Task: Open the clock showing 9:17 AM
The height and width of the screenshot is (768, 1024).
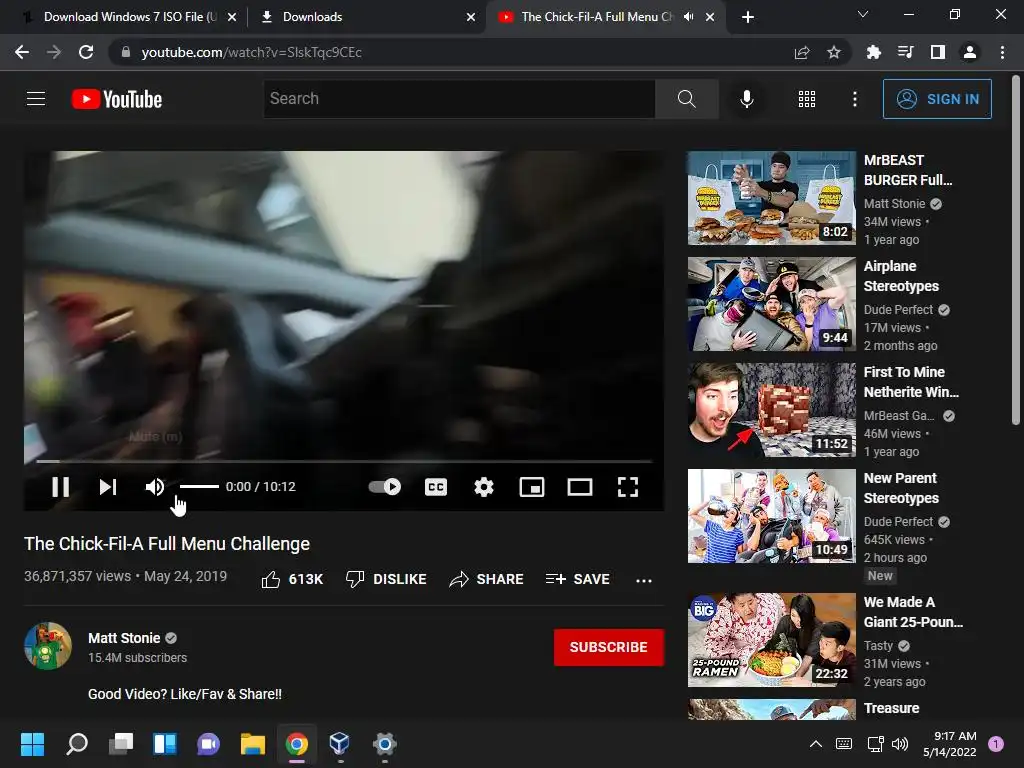Action: coord(950,744)
